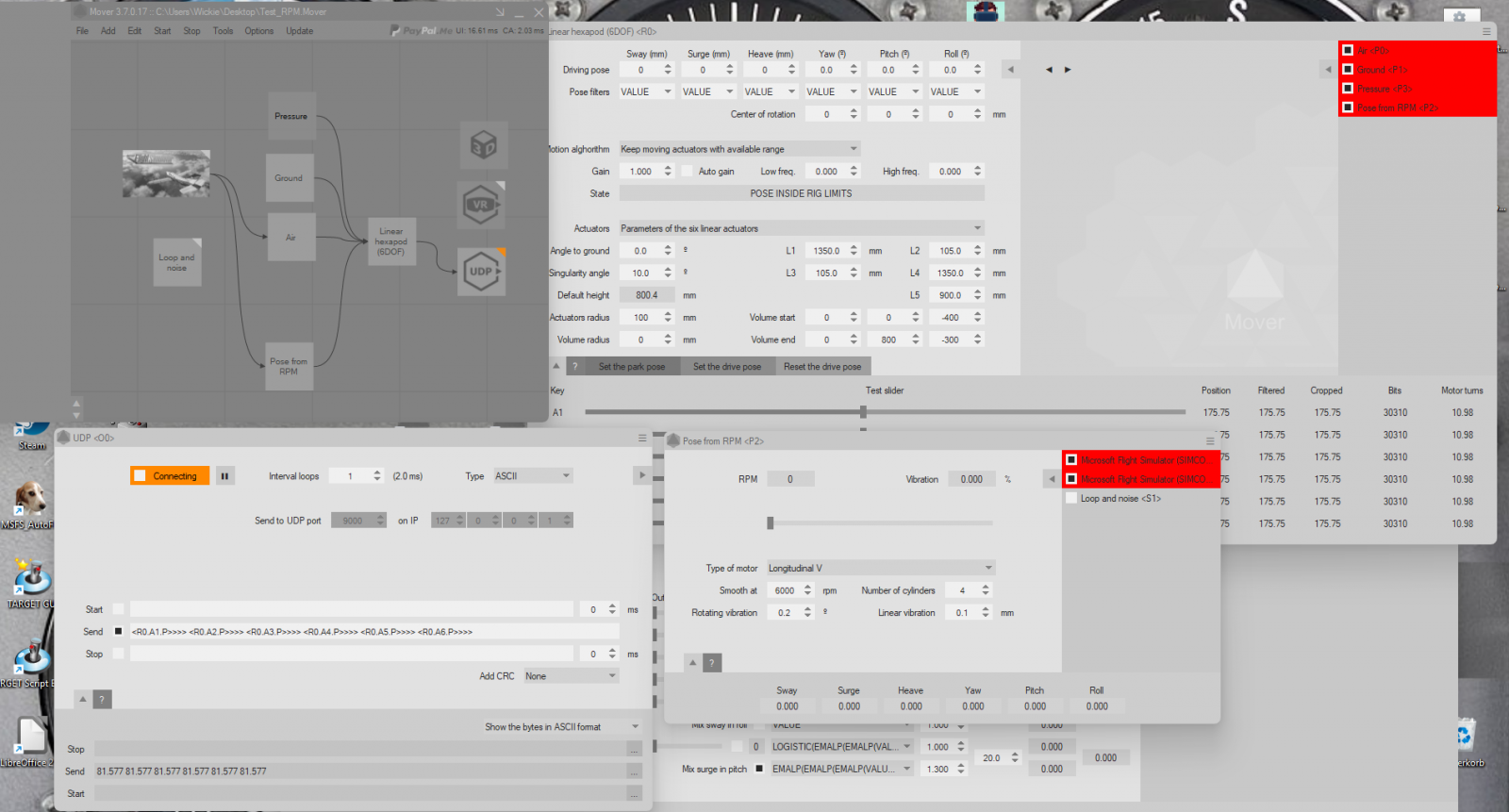Viewport: 1509px width, 812px height.
Task: Toggle the Send string checkbox in UDP
Action: (119, 632)
